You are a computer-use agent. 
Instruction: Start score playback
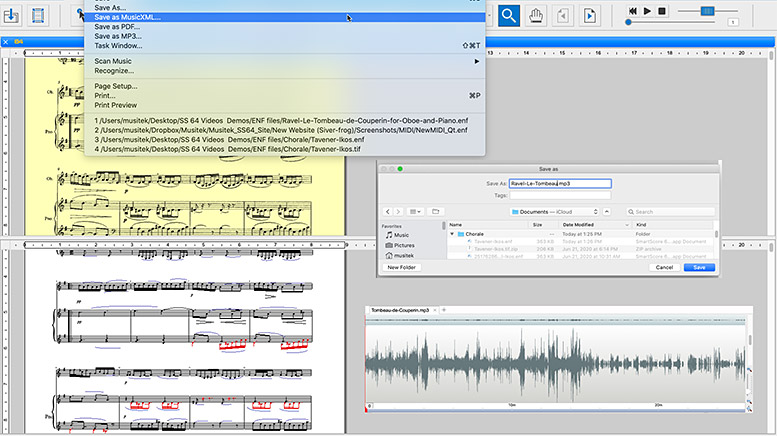pos(647,11)
